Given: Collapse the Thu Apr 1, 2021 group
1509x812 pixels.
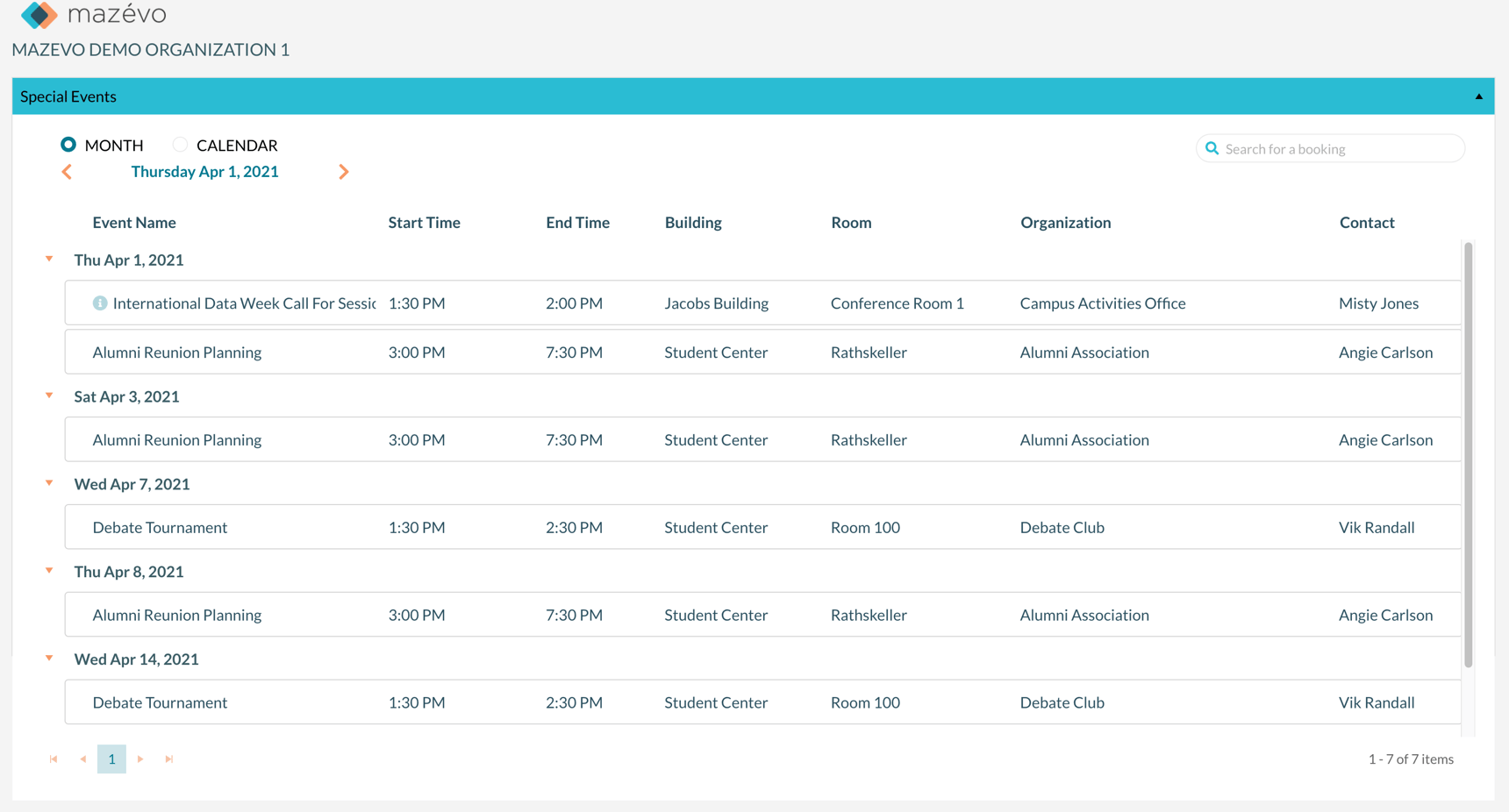Looking at the screenshot, I should (49, 259).
